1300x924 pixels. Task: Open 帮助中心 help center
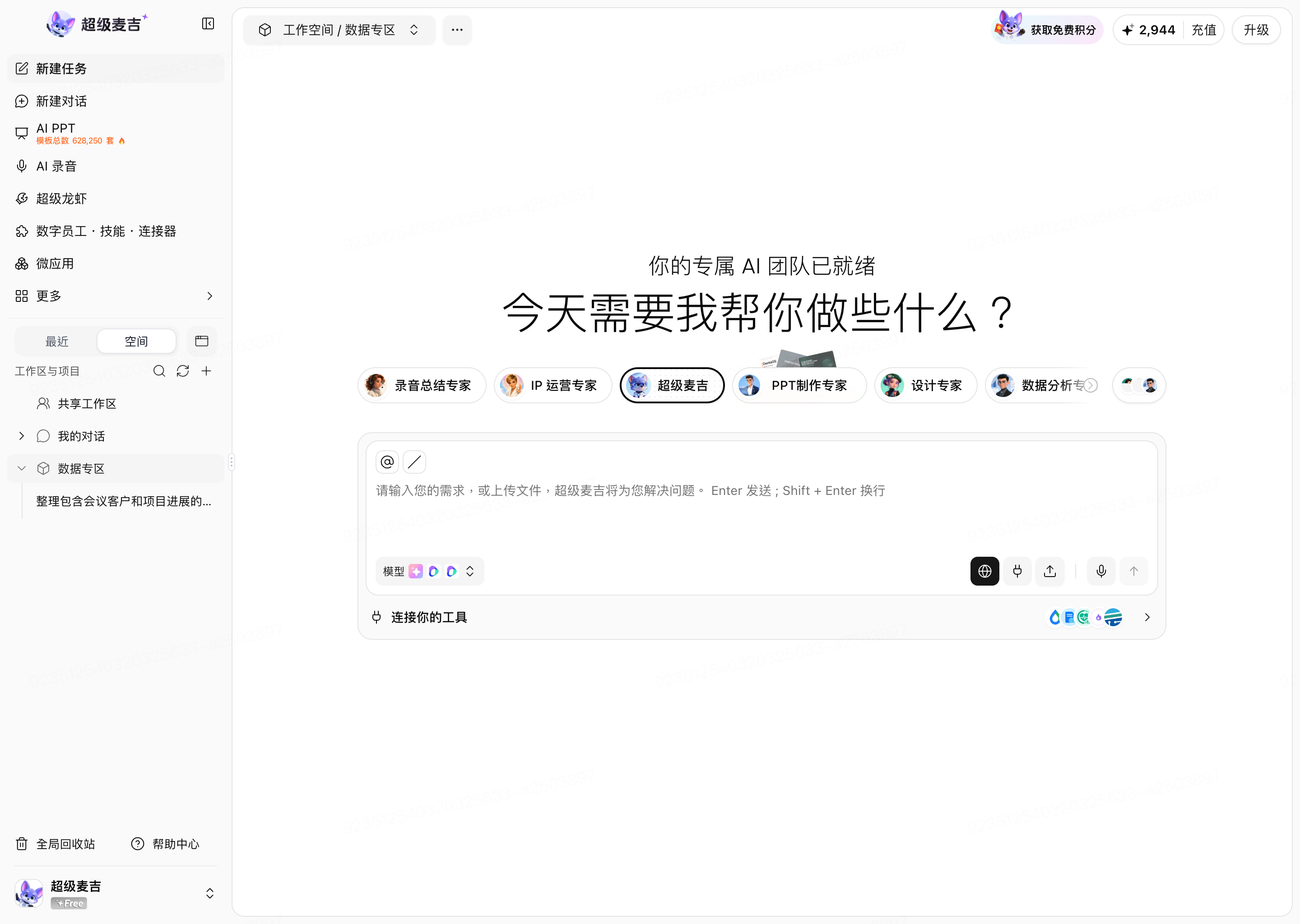166,844
